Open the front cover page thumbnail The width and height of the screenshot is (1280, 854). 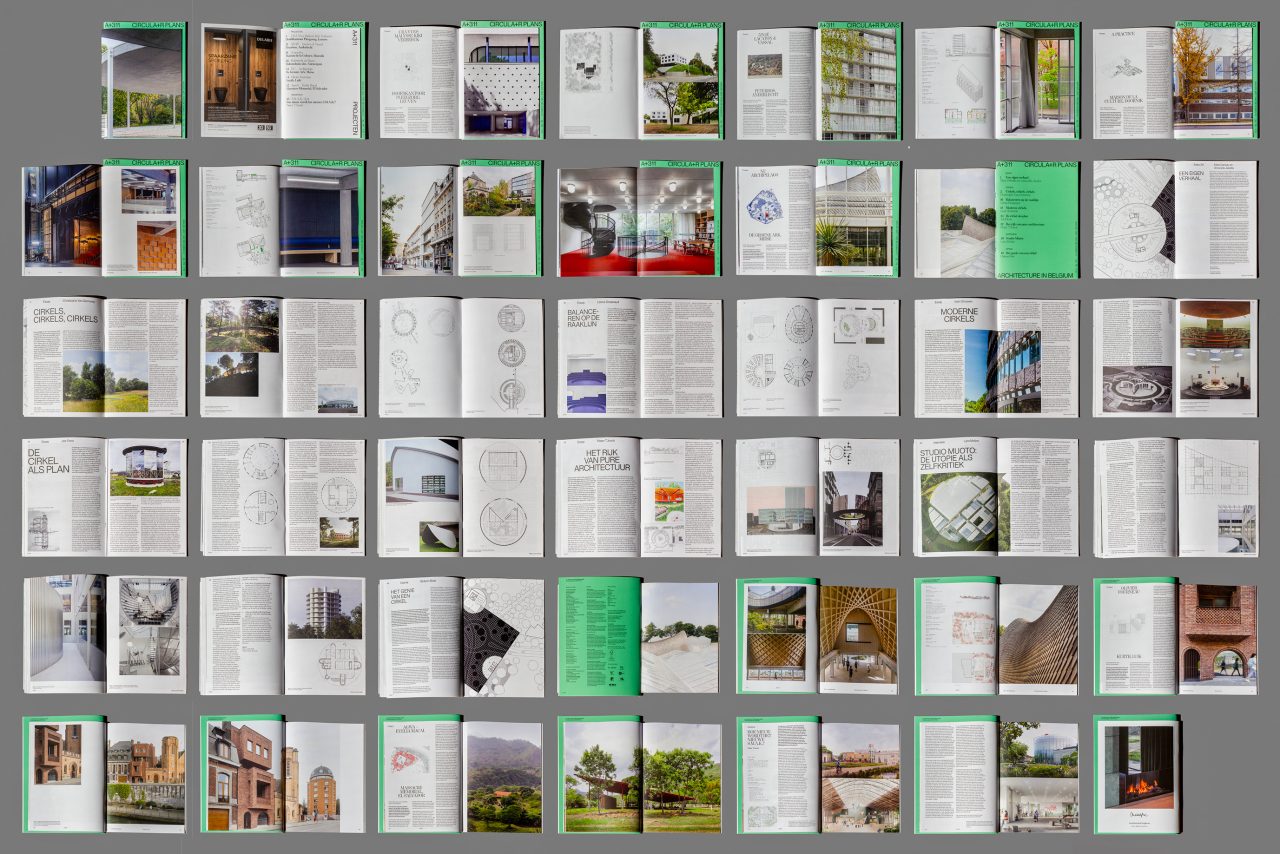tap(143, 81)
